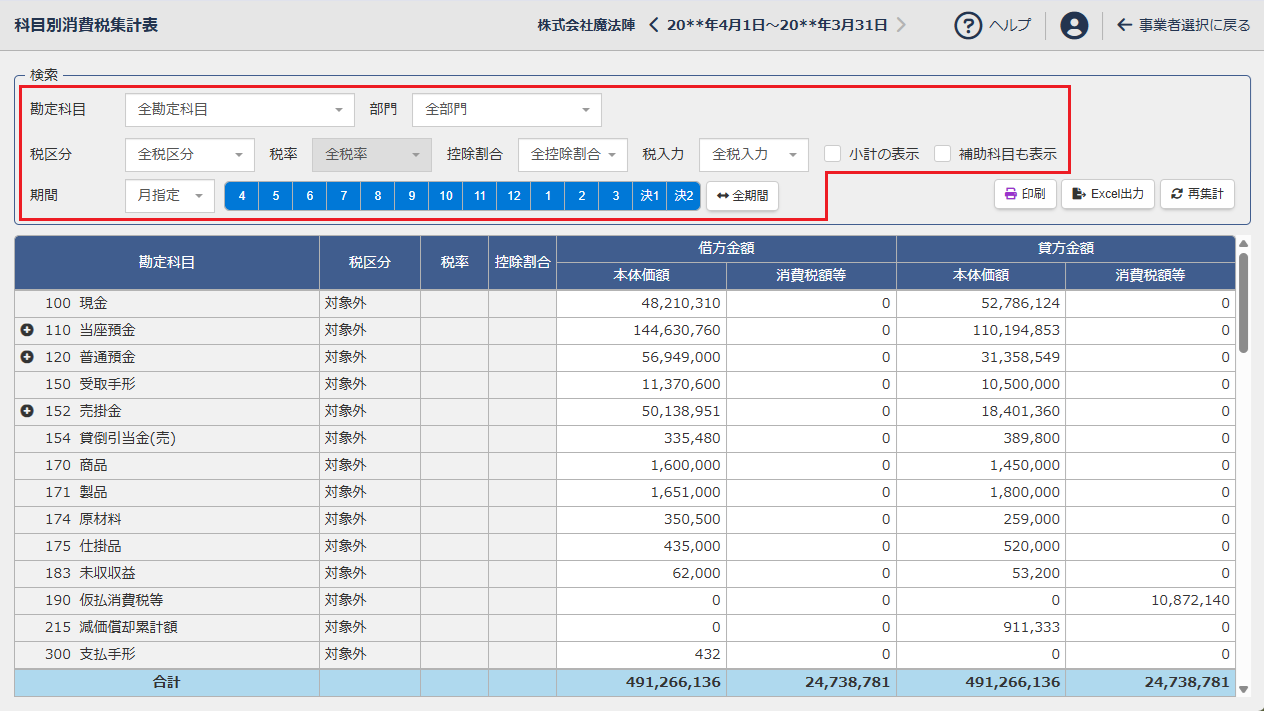Click the 控除割合 column header
Screen dimensions: 1264x711
[523, 263]
